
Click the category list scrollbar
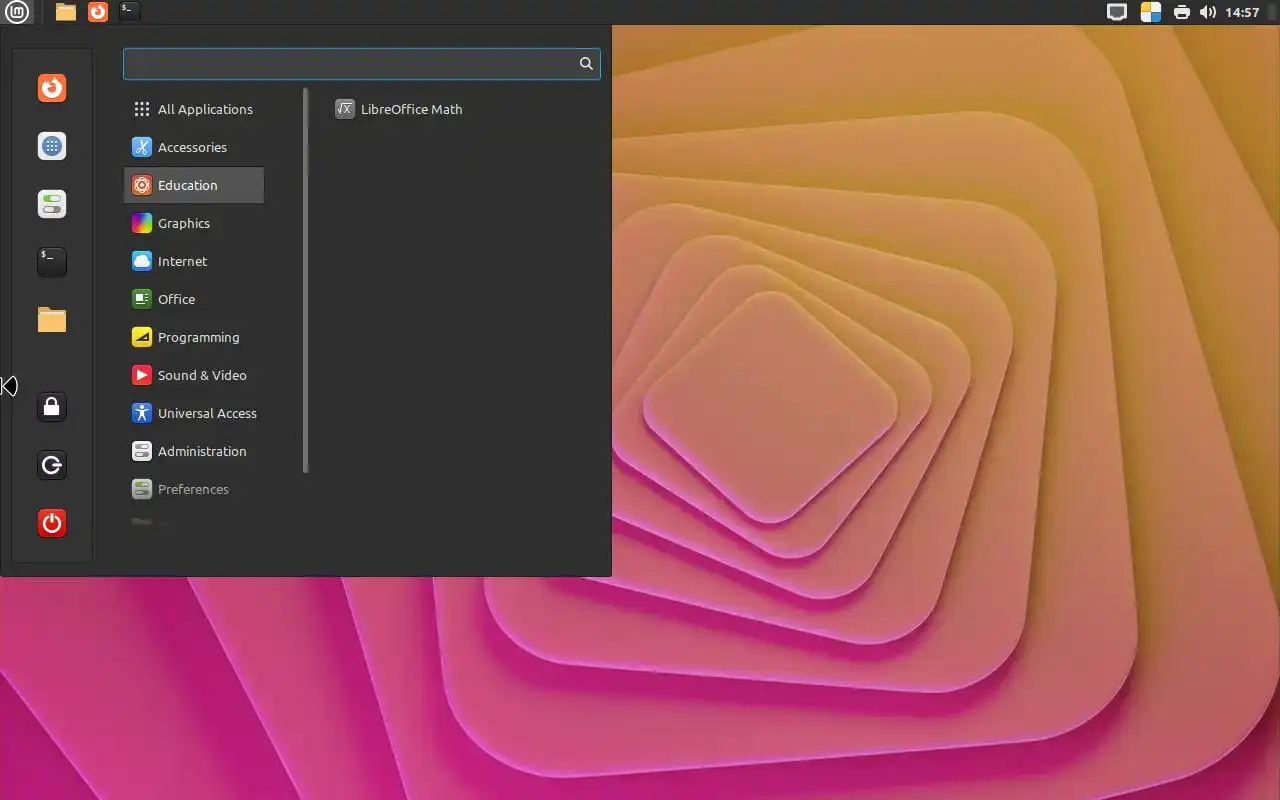pyautogui.click(x=305, y=280)
